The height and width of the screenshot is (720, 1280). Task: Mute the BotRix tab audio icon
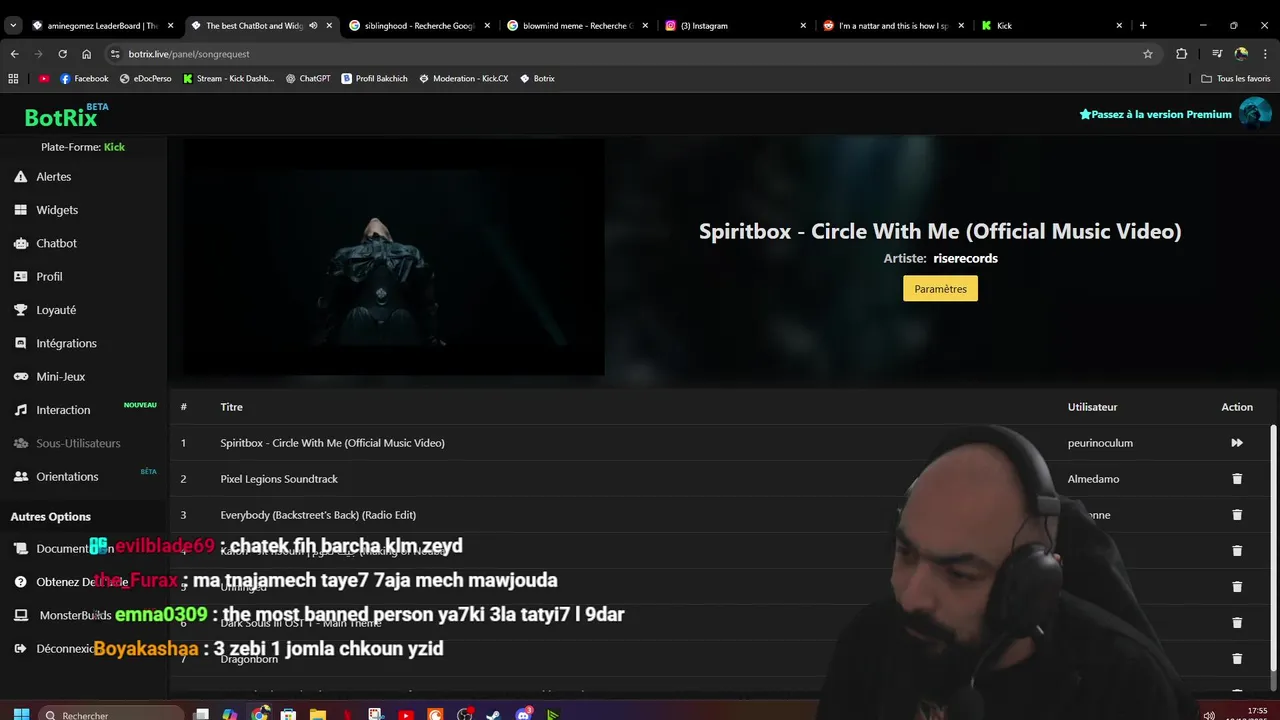click(314, 26)
